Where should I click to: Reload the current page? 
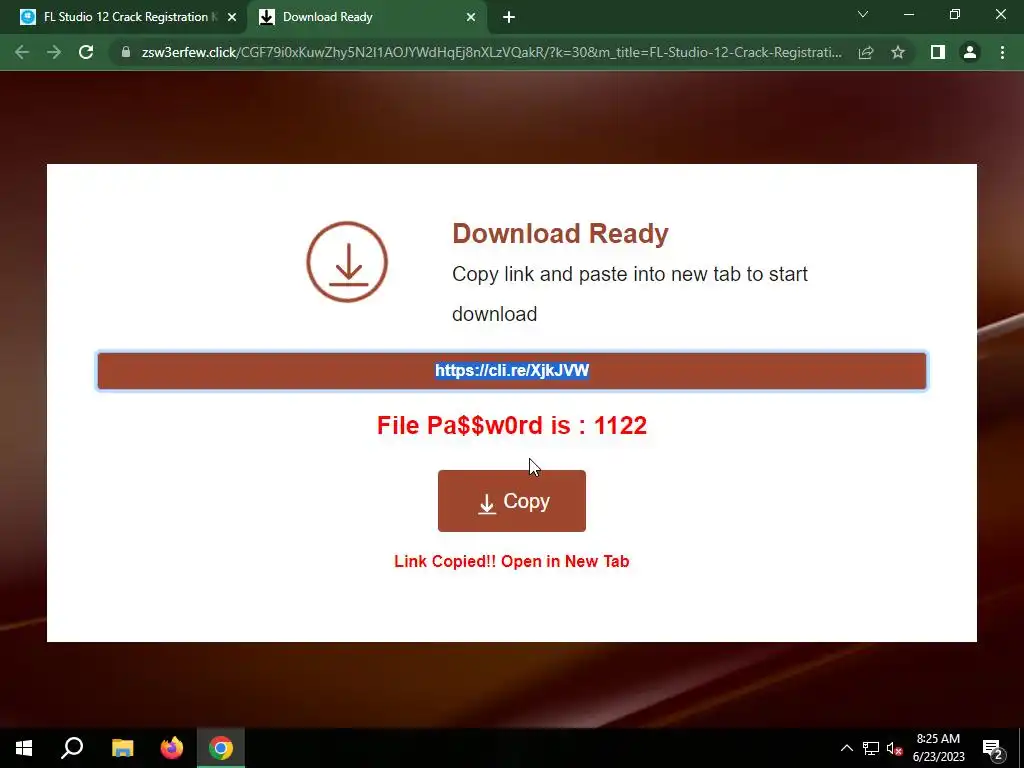[86, 52]
